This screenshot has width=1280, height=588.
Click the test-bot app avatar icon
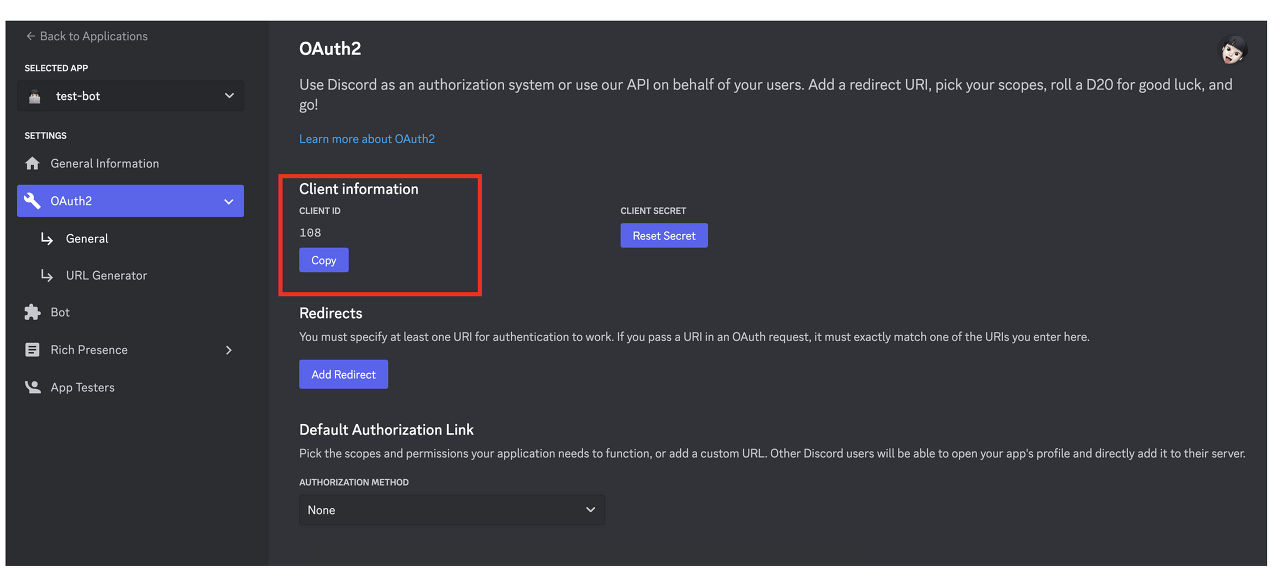click(x=35, y=97)
